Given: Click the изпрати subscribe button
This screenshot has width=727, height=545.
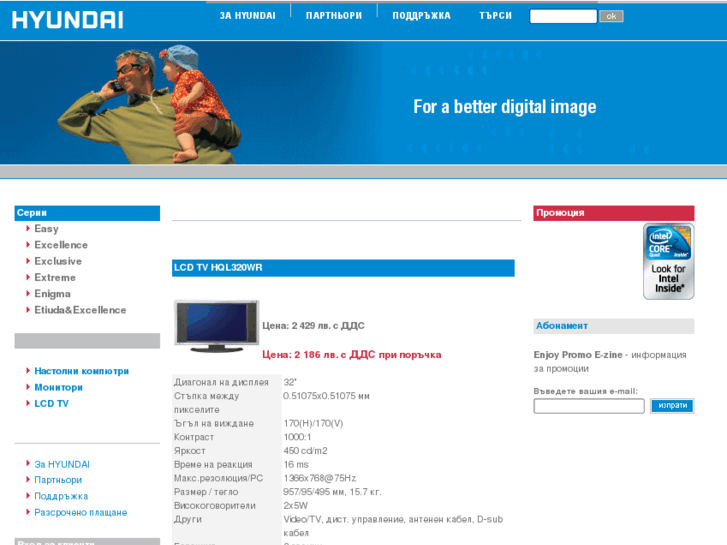Looking at the screenshot, I should click(672, 406).
